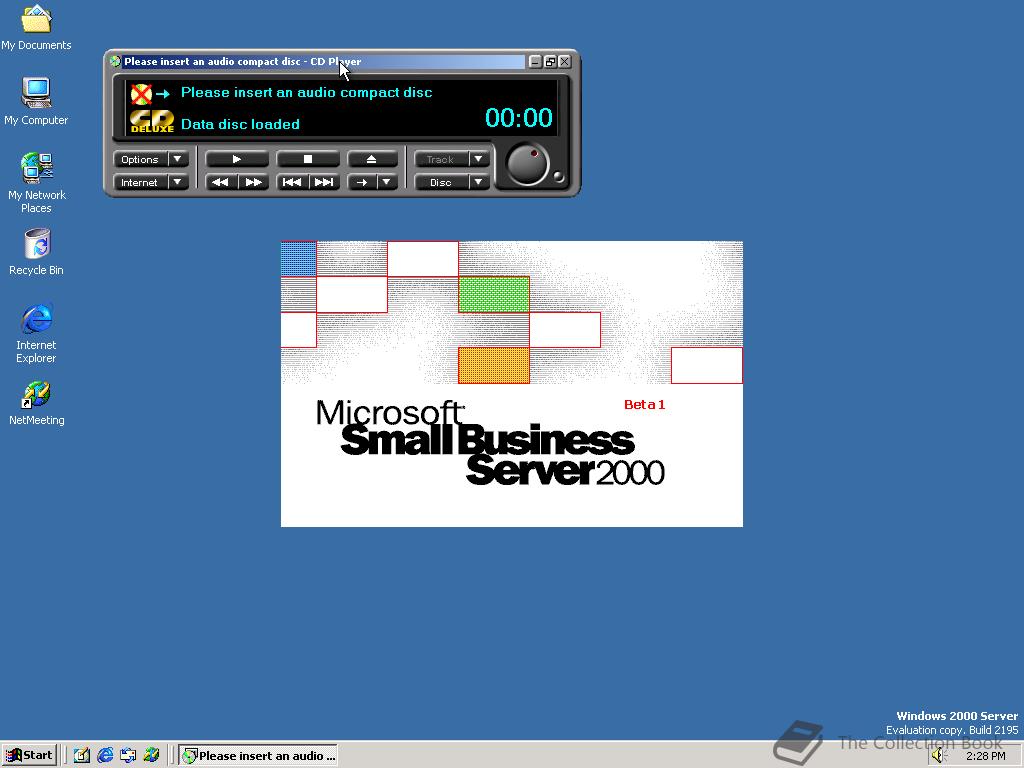Expand the Disc dropdown arrow

[x=479, y=182]
